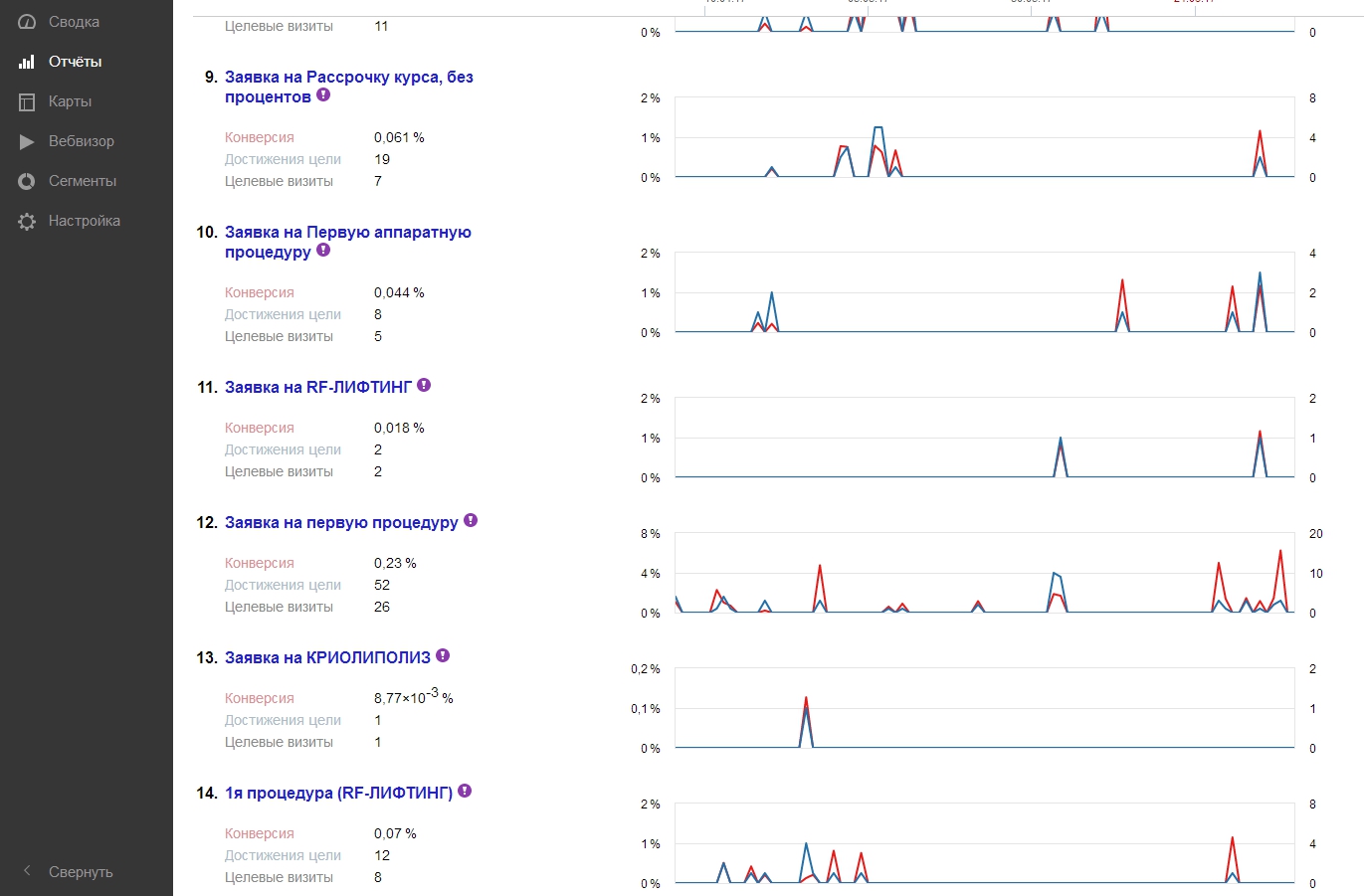Select Вебвизор in the sidebar menu

[x=81, y=141]
